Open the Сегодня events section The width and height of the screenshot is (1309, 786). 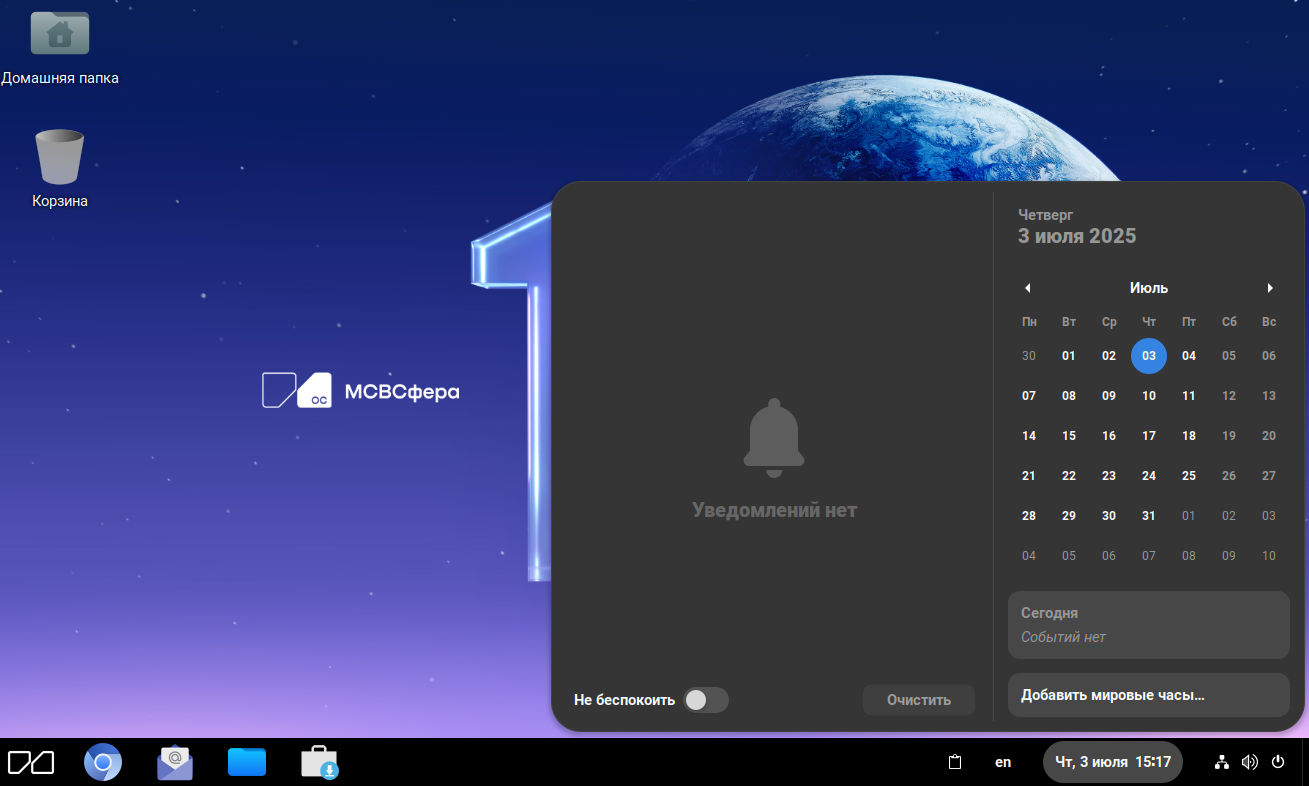coord(1148,625)
